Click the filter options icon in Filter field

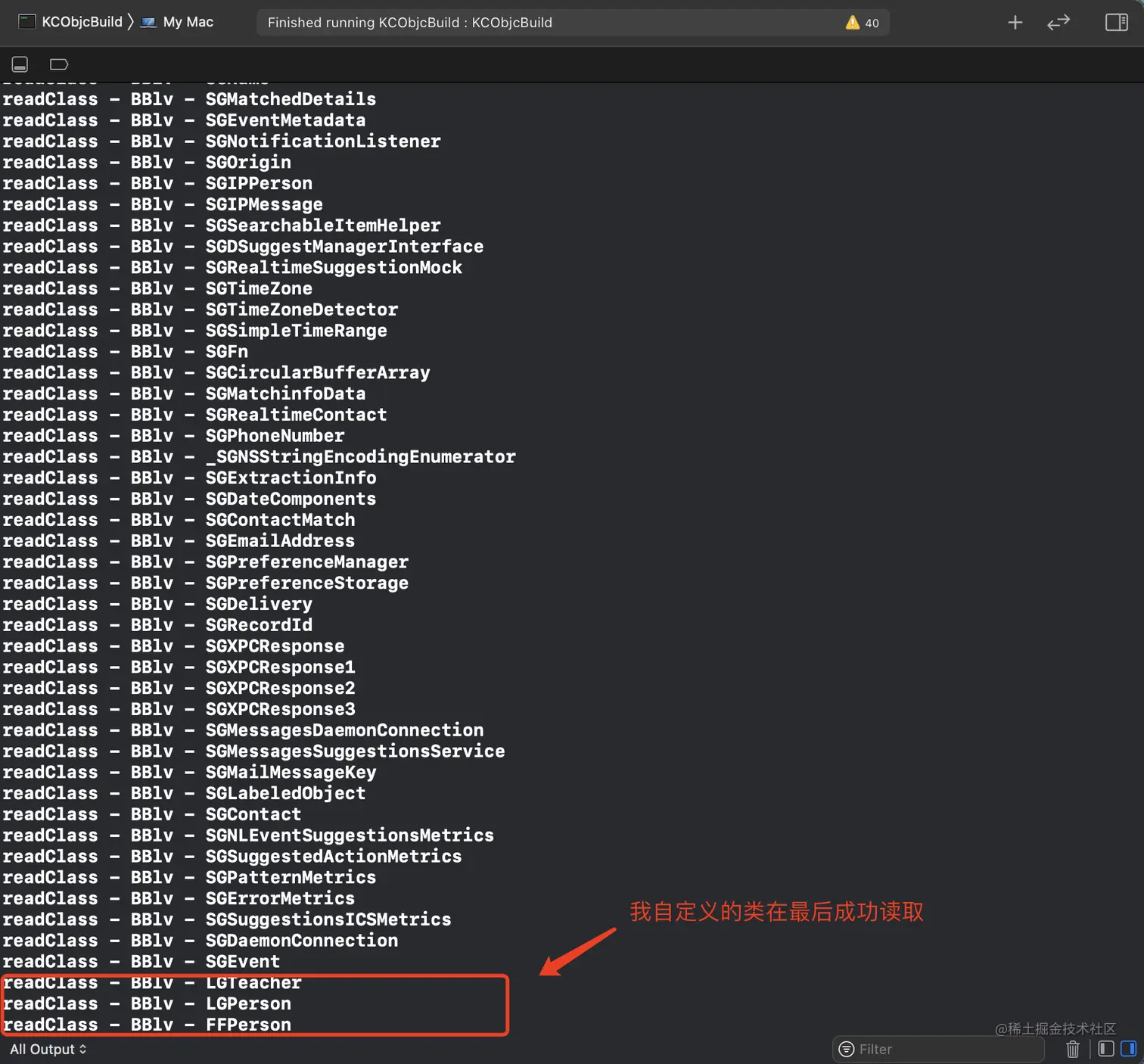tap(847, 1049)
